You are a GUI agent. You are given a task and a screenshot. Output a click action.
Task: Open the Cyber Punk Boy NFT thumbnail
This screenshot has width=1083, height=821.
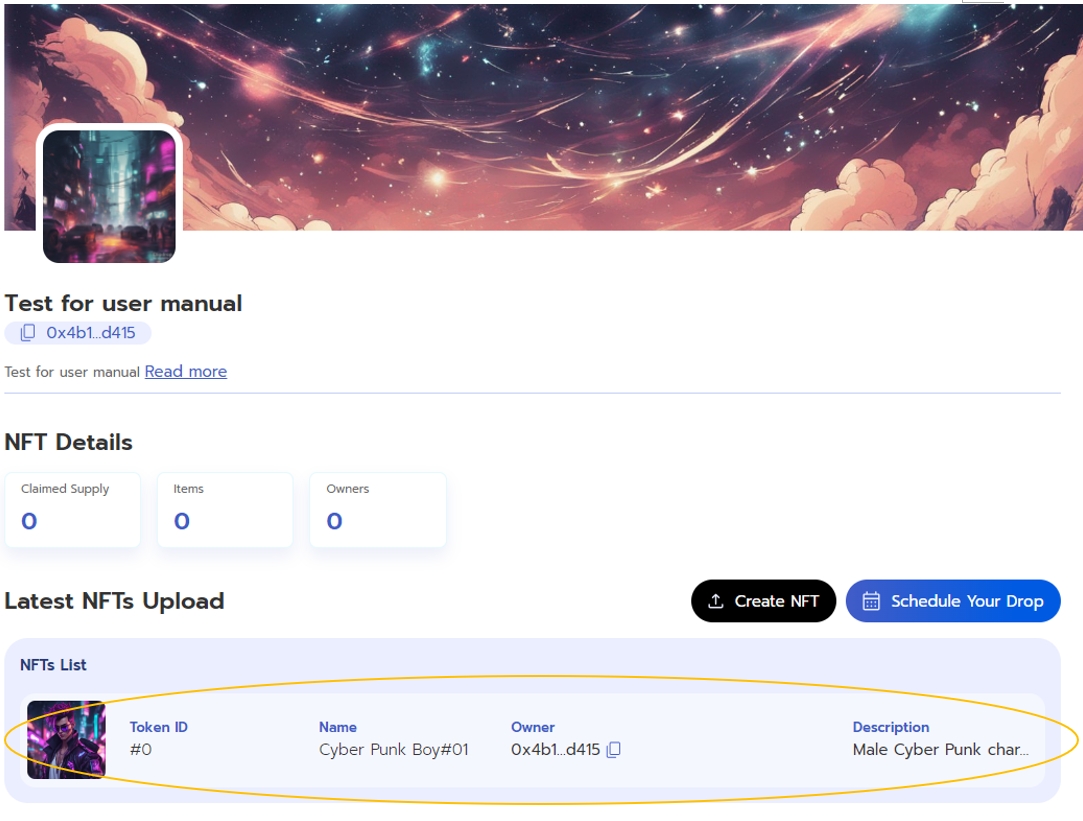[66, 739]
